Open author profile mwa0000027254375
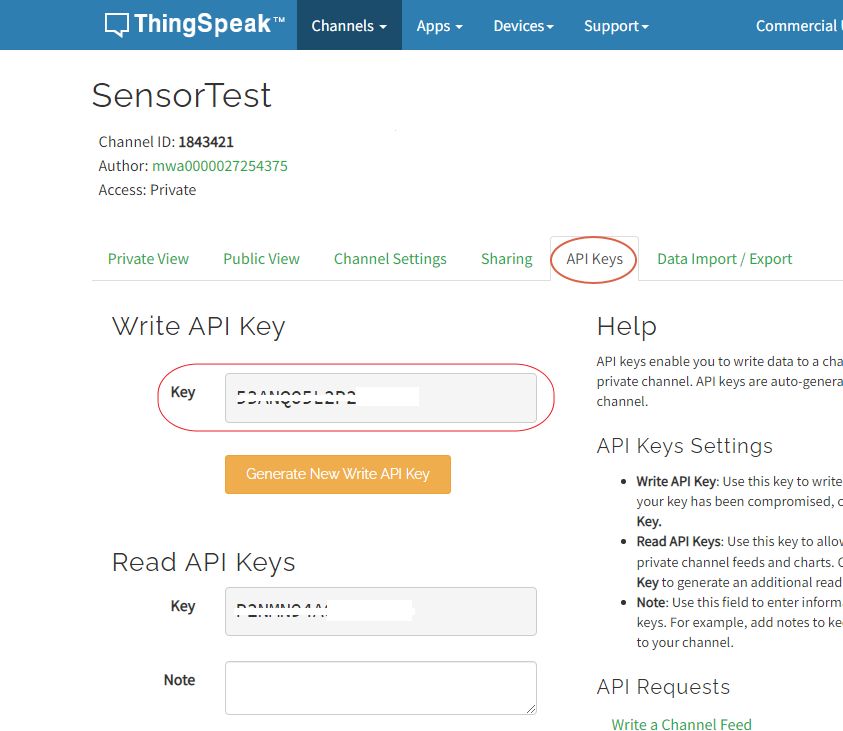Viewport: 843px width, 731px height. tap(219, 166)
